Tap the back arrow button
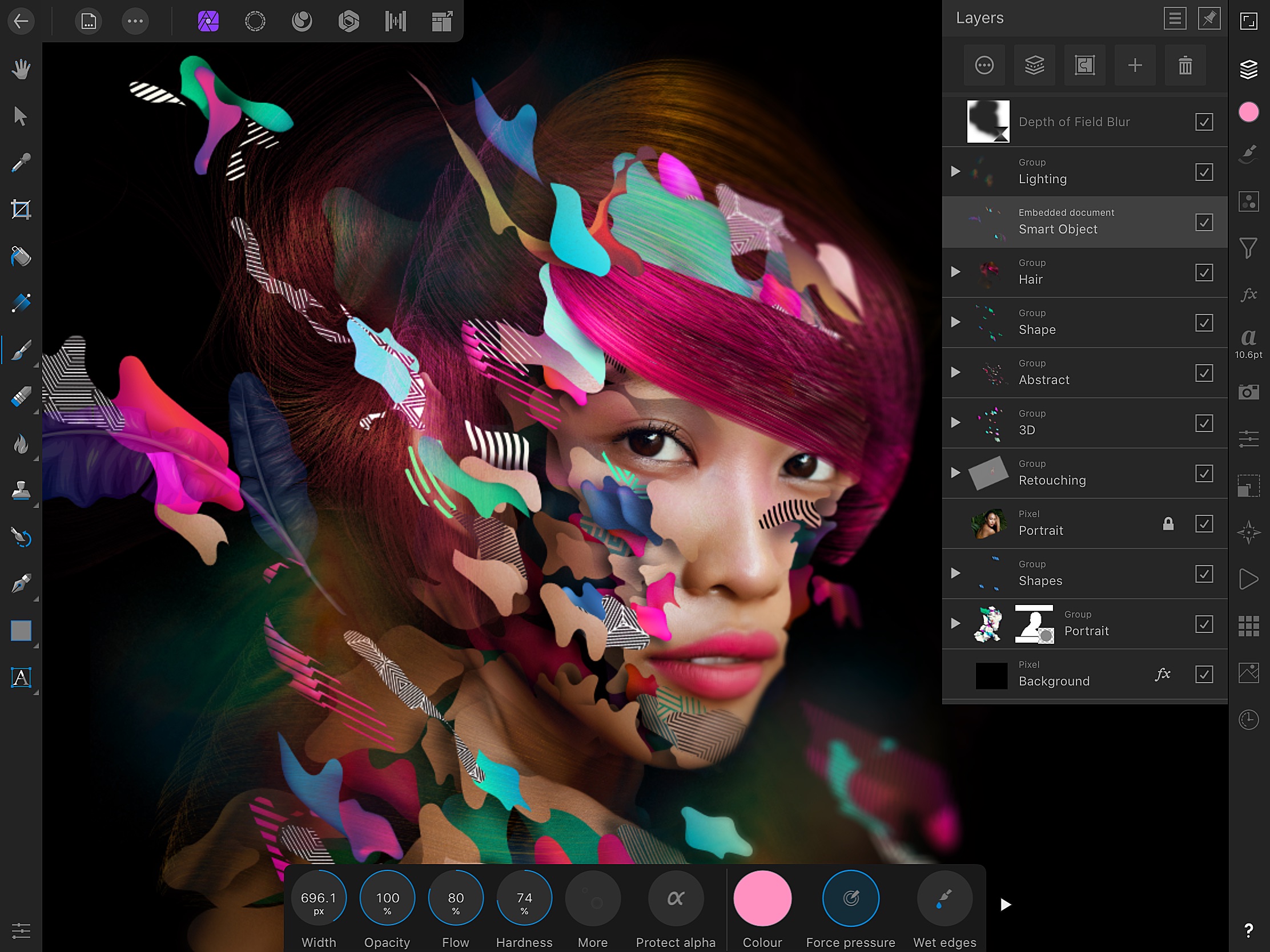This screenshot has height=952, width=1270. [x=21, y=22]
